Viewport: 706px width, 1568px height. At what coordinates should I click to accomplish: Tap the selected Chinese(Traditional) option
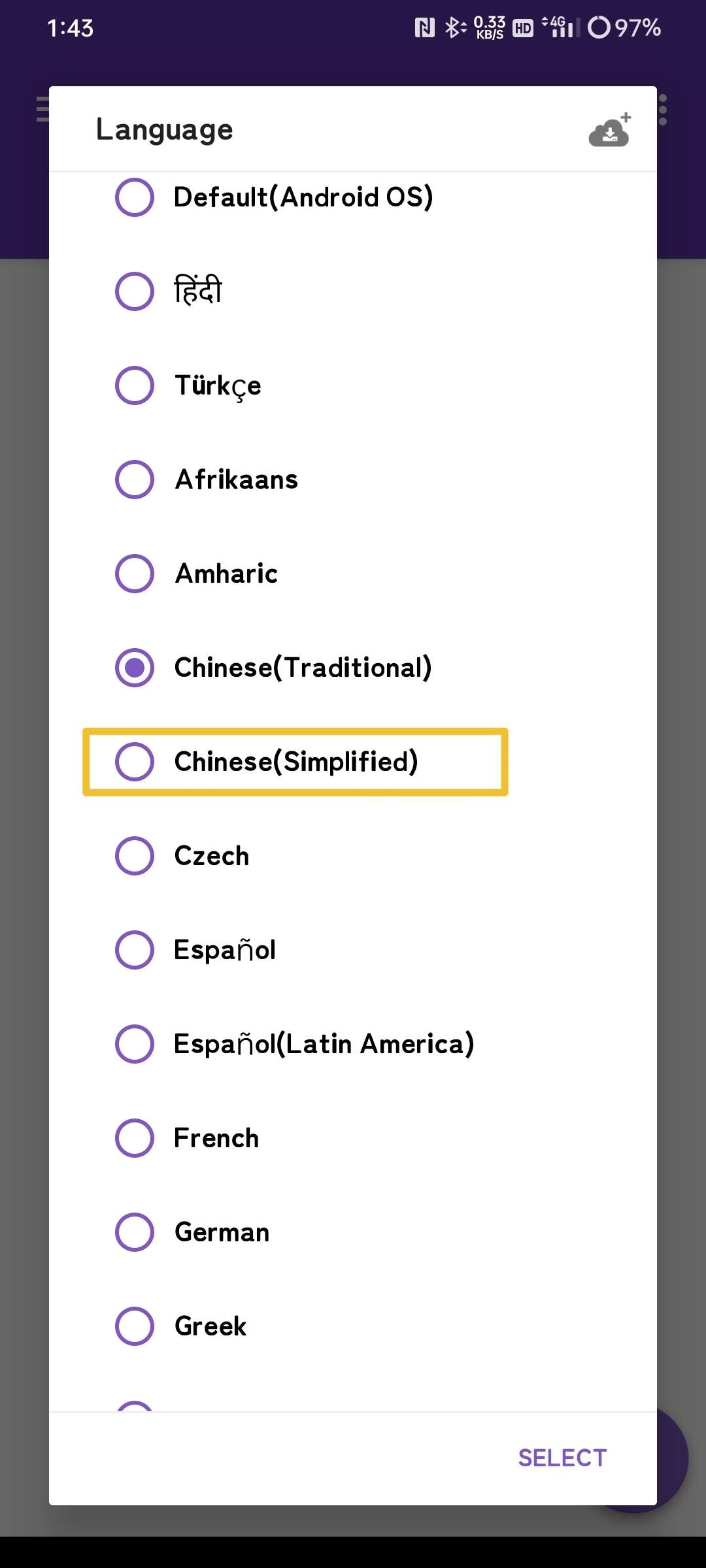pyautogui.click(x=135, y=668)
